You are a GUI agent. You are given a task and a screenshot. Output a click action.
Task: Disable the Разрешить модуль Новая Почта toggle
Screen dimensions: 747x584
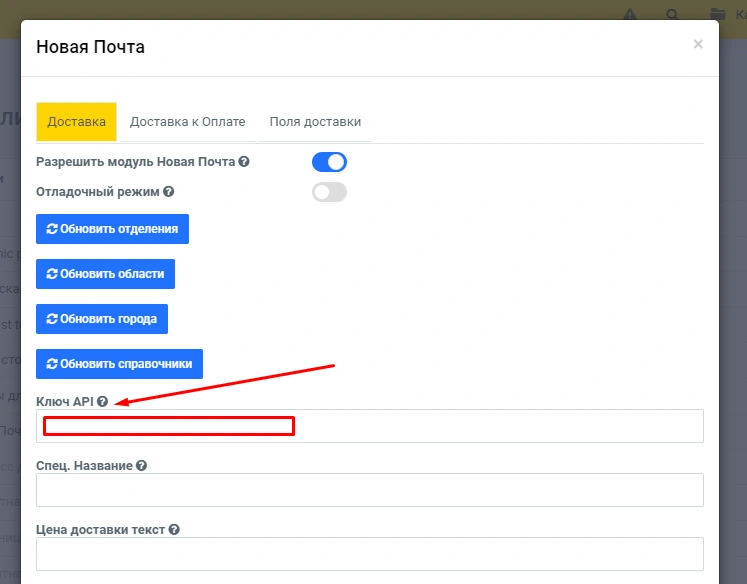(x=329, y=162)
